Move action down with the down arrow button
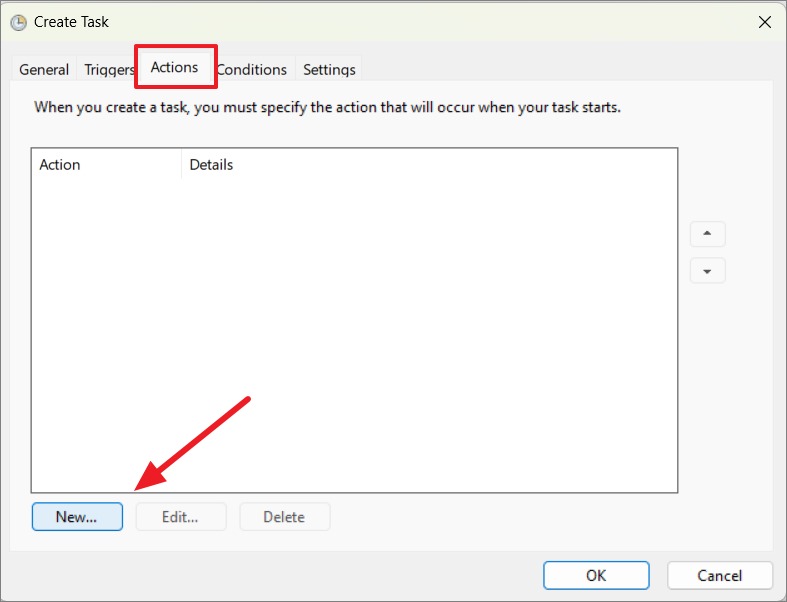Screen dimensions: 787x602 pos(708,271)
